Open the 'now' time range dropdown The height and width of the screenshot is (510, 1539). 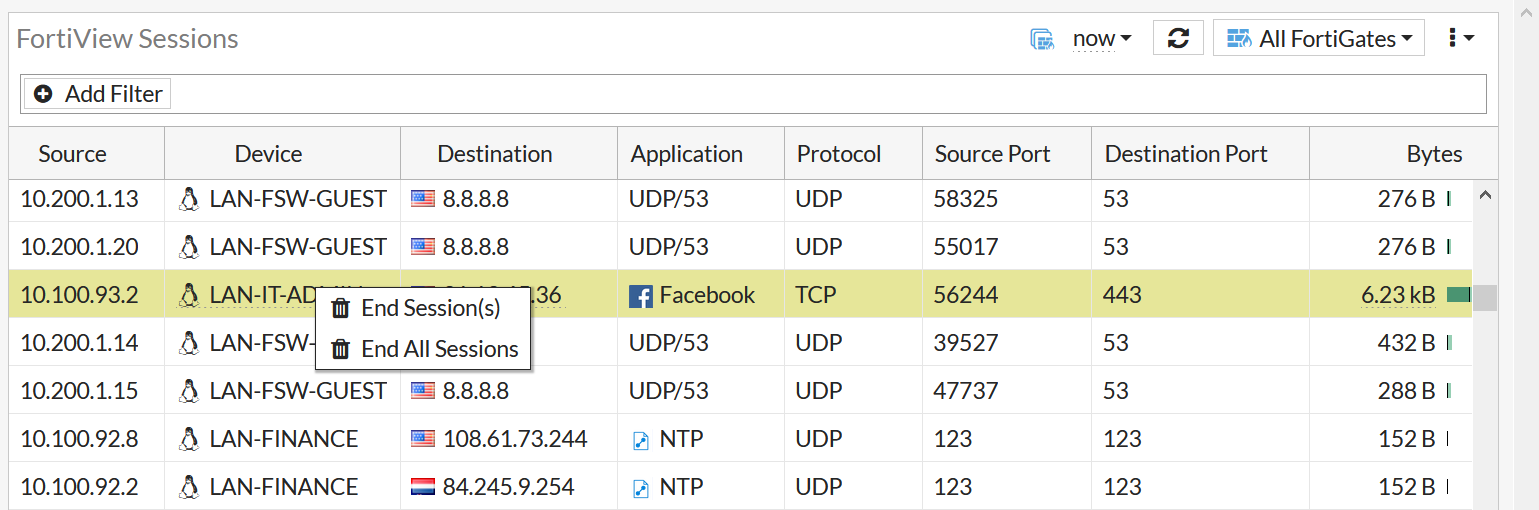1102,39
